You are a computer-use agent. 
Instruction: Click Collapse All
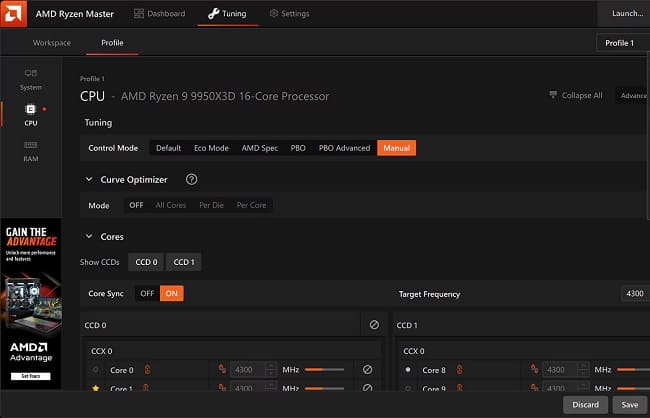point(575,95)
